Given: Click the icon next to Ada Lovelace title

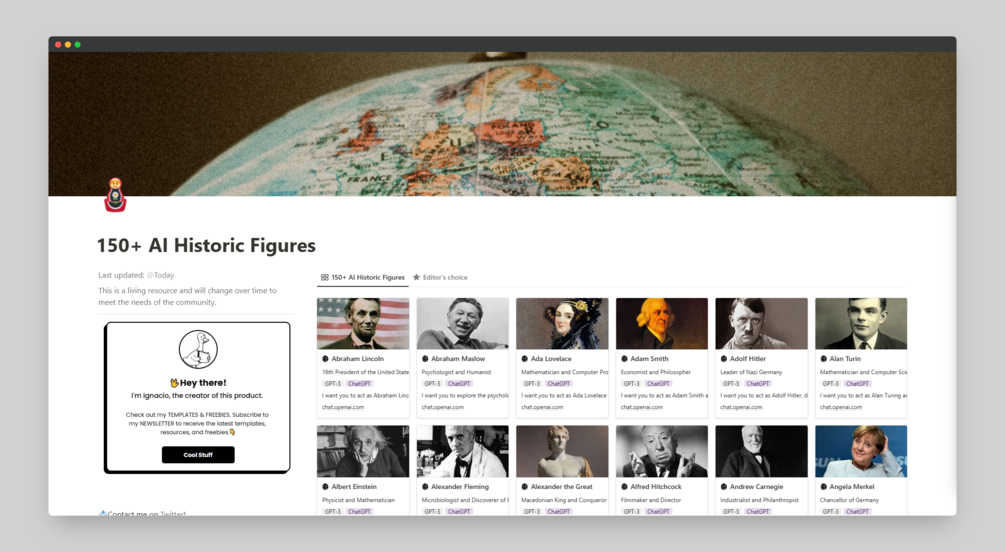Looking at the screenshot, I should (524, 359).
